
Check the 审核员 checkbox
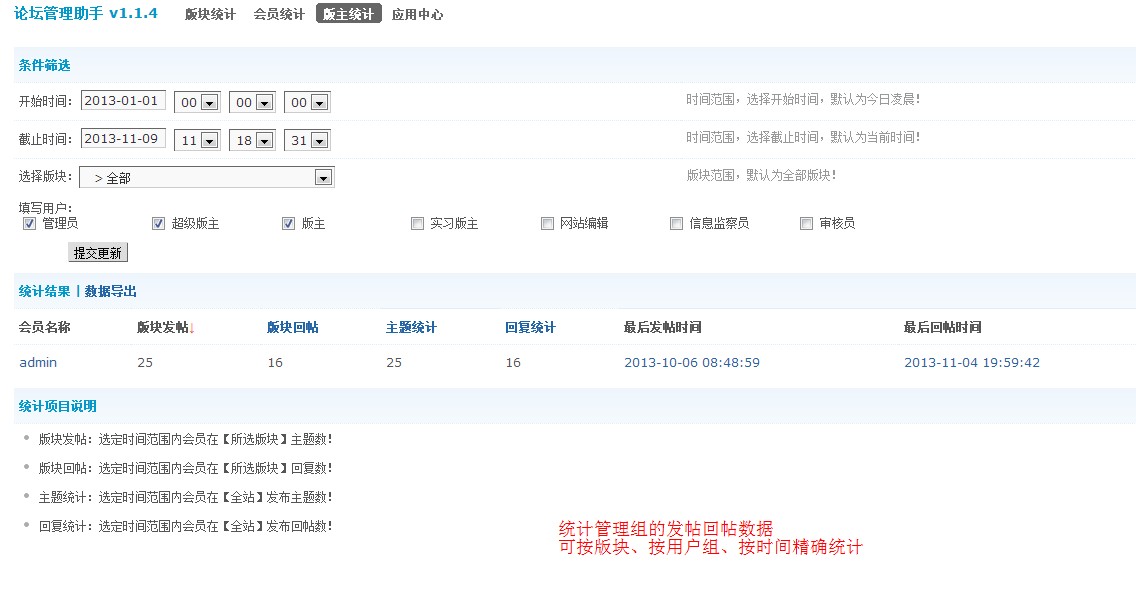pos(806,223)
